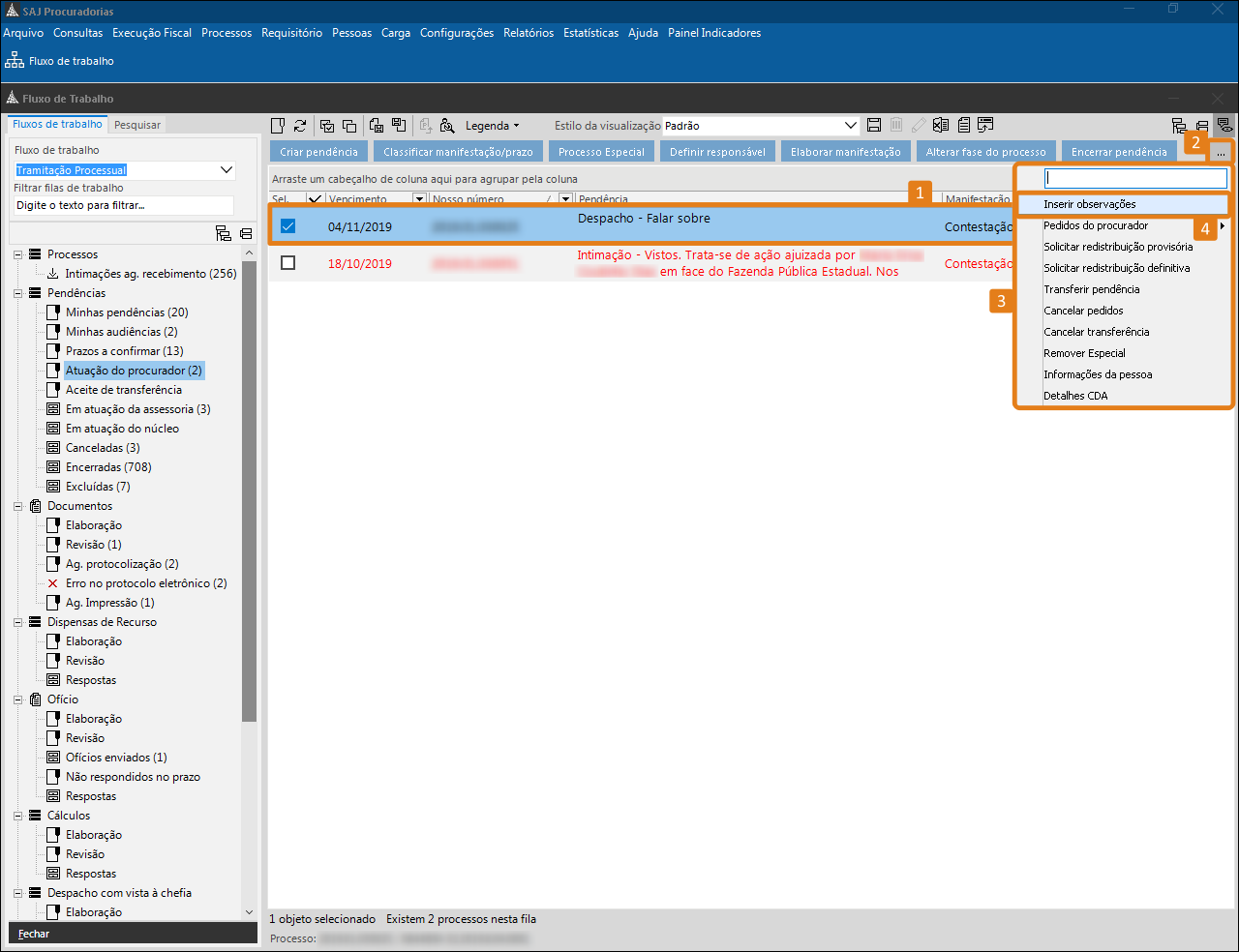
Task: Click the Excel export icon
Action: tap(941, 125)
